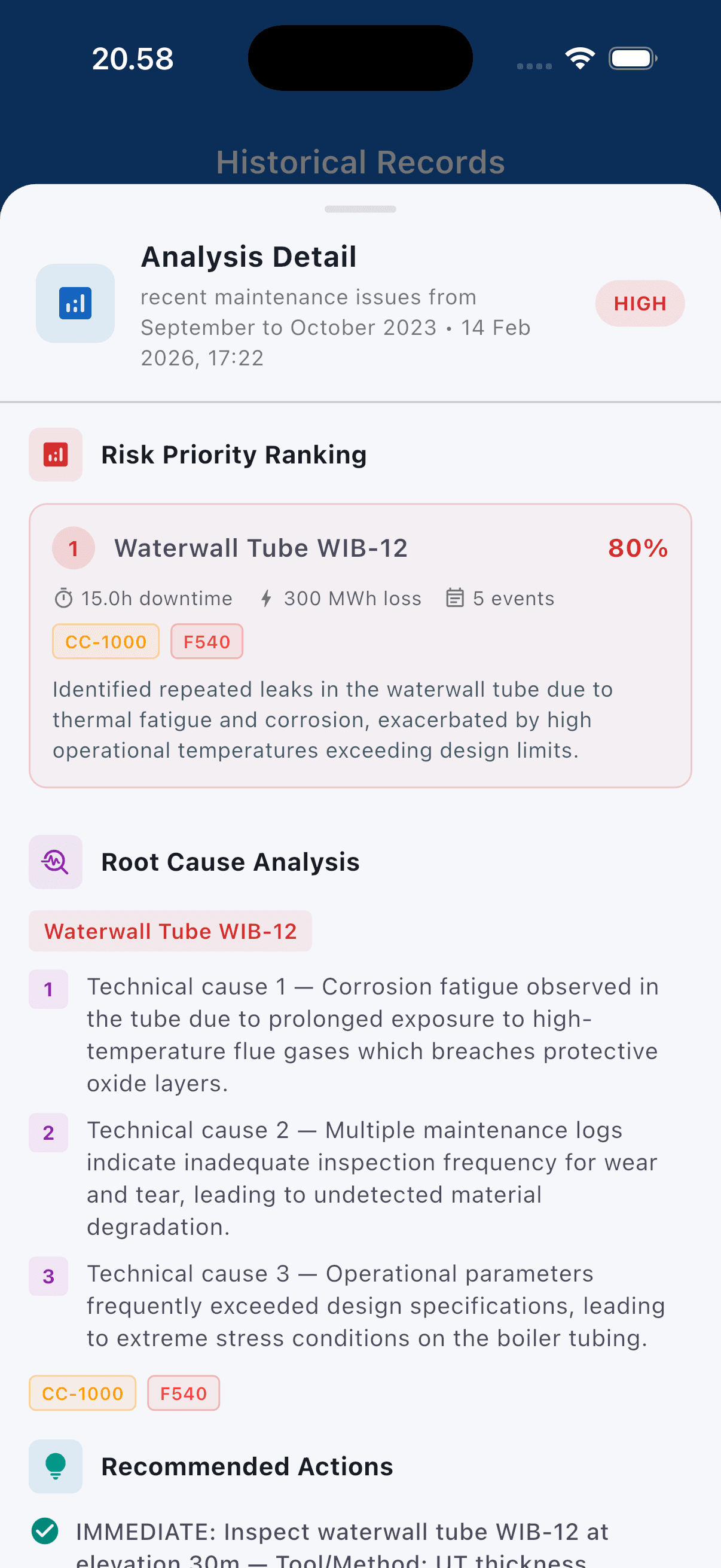Tap the calendar icon next to 5 events
The image size is (721, 1568).
coord(454,599)
